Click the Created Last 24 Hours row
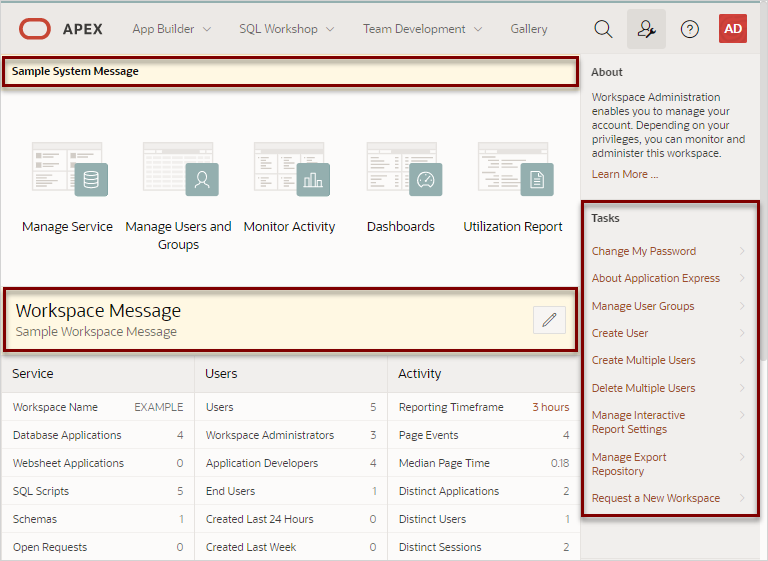Image resolution: width=768 pixels, height=561 pixels. (x=291, y=519)
